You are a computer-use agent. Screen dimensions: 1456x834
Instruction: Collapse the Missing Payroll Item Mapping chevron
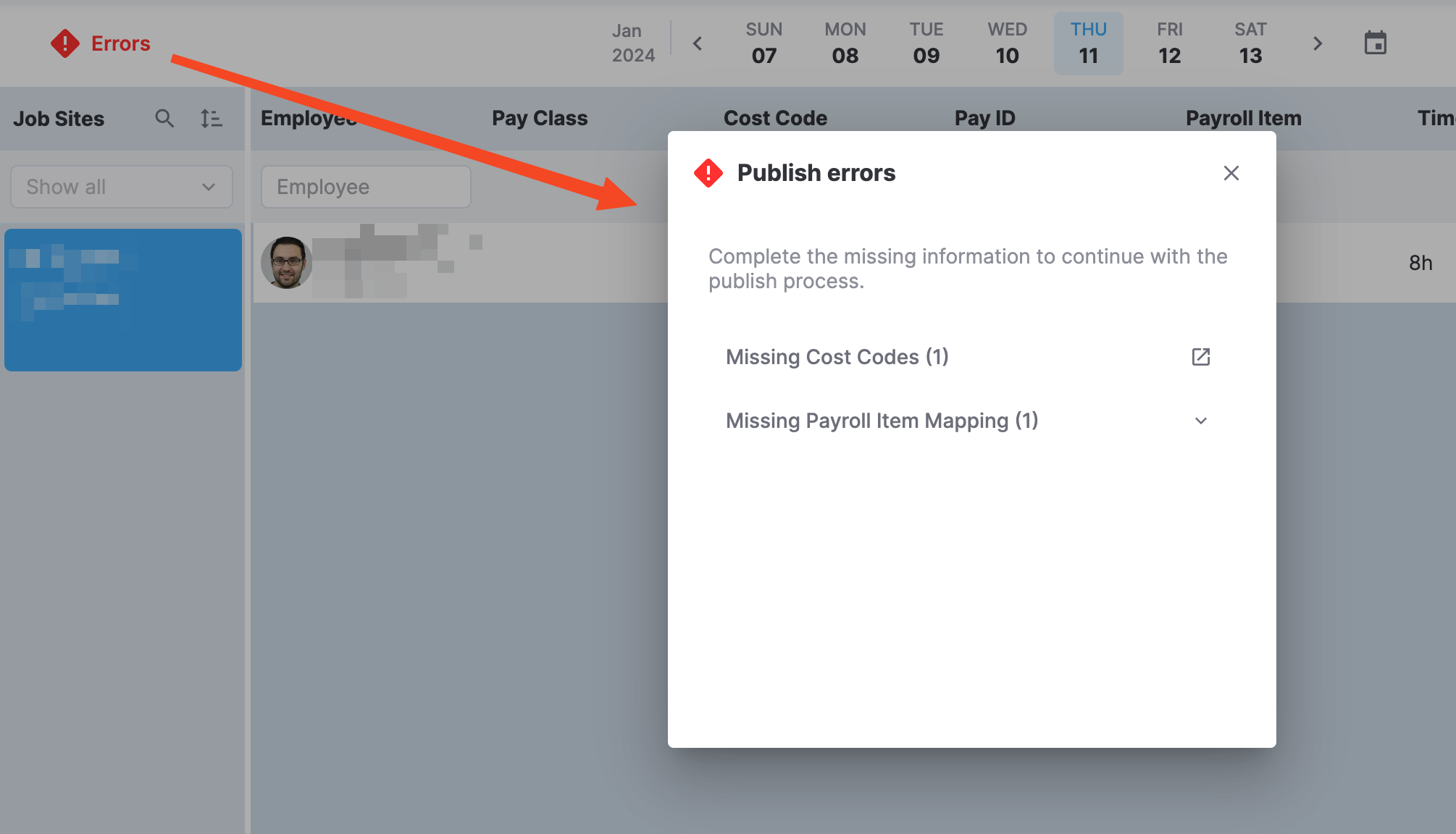pyautogui.click(x=1201, y=420)
